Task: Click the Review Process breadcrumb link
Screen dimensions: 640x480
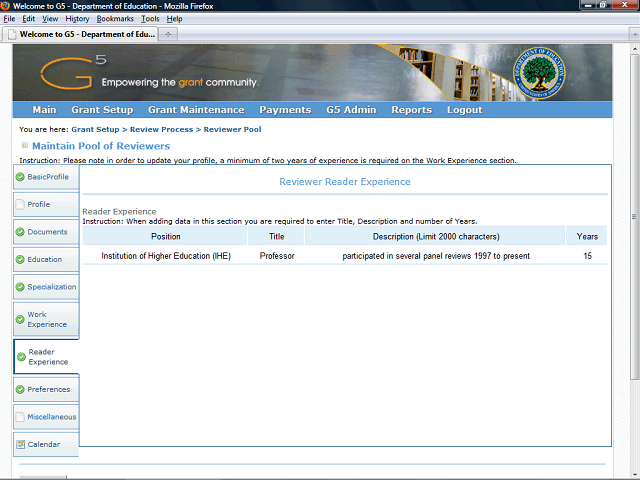Action: 160,130
